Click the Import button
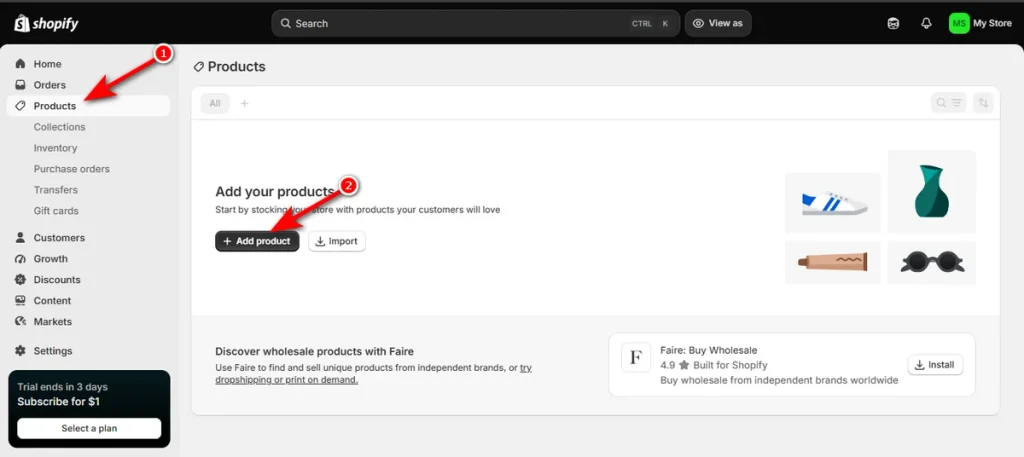 (337, 241)
